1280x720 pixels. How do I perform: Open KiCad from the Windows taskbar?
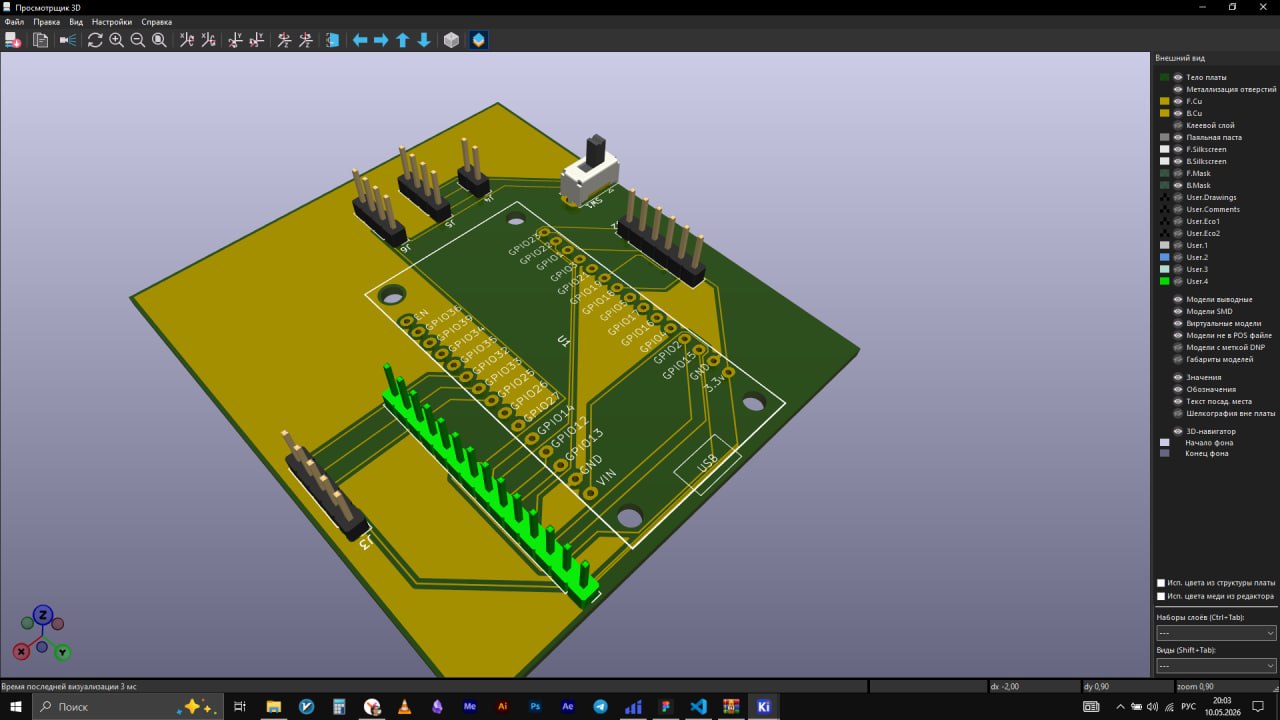click(764, 706)
